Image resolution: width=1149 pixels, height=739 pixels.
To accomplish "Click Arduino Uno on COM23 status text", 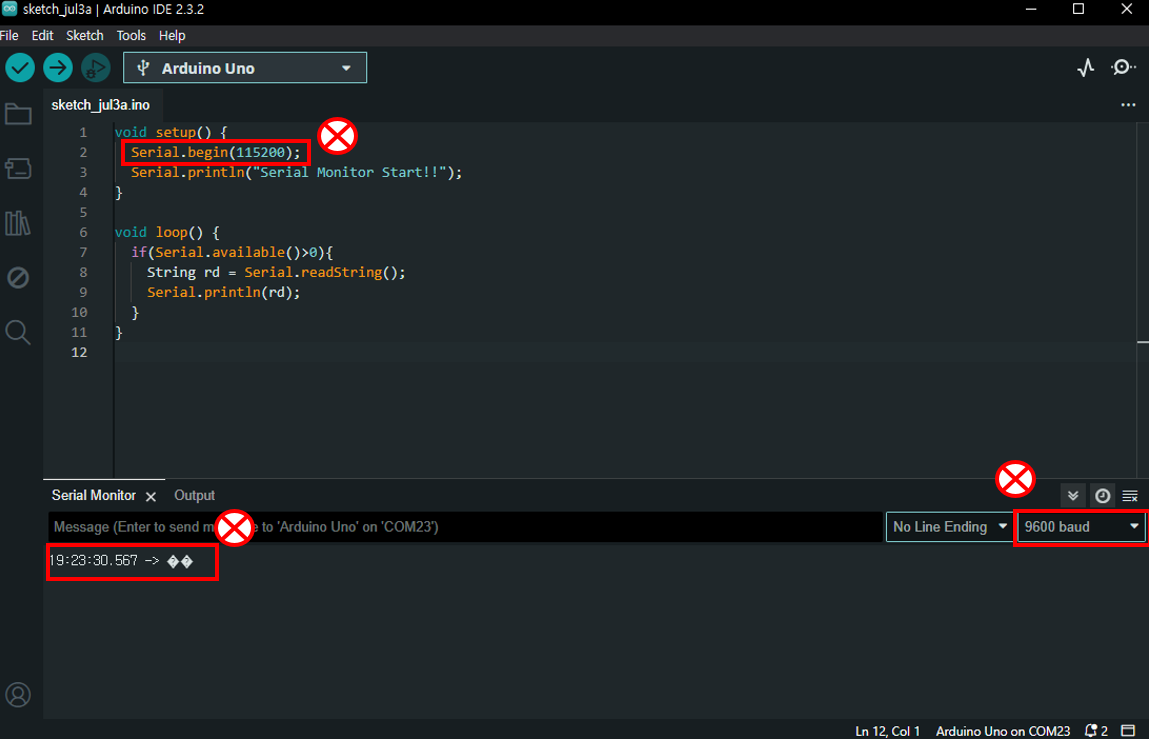I will pos(1003,731).
